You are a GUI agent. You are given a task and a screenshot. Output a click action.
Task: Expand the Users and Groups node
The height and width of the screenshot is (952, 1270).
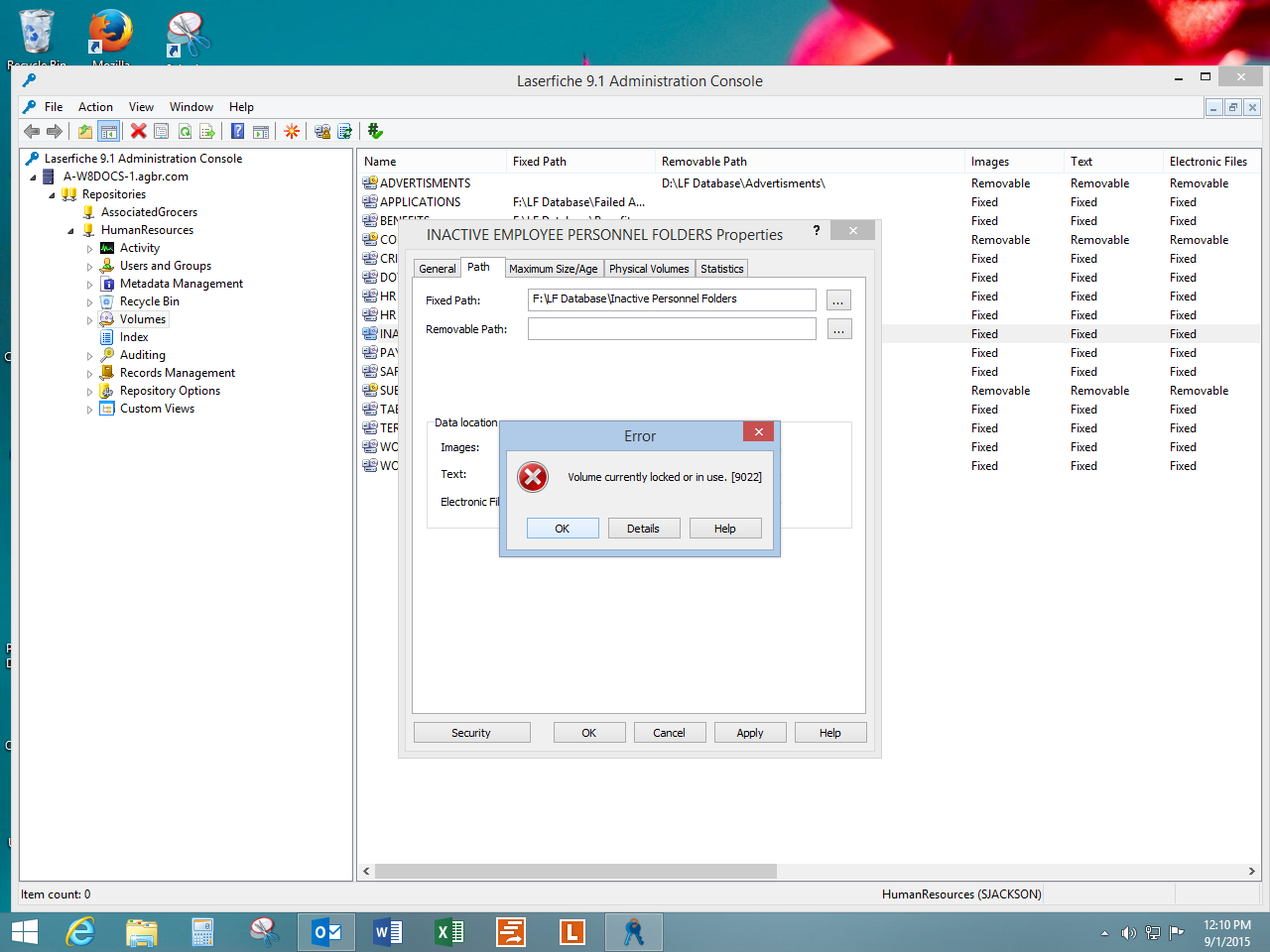click(x=89, y=267)
